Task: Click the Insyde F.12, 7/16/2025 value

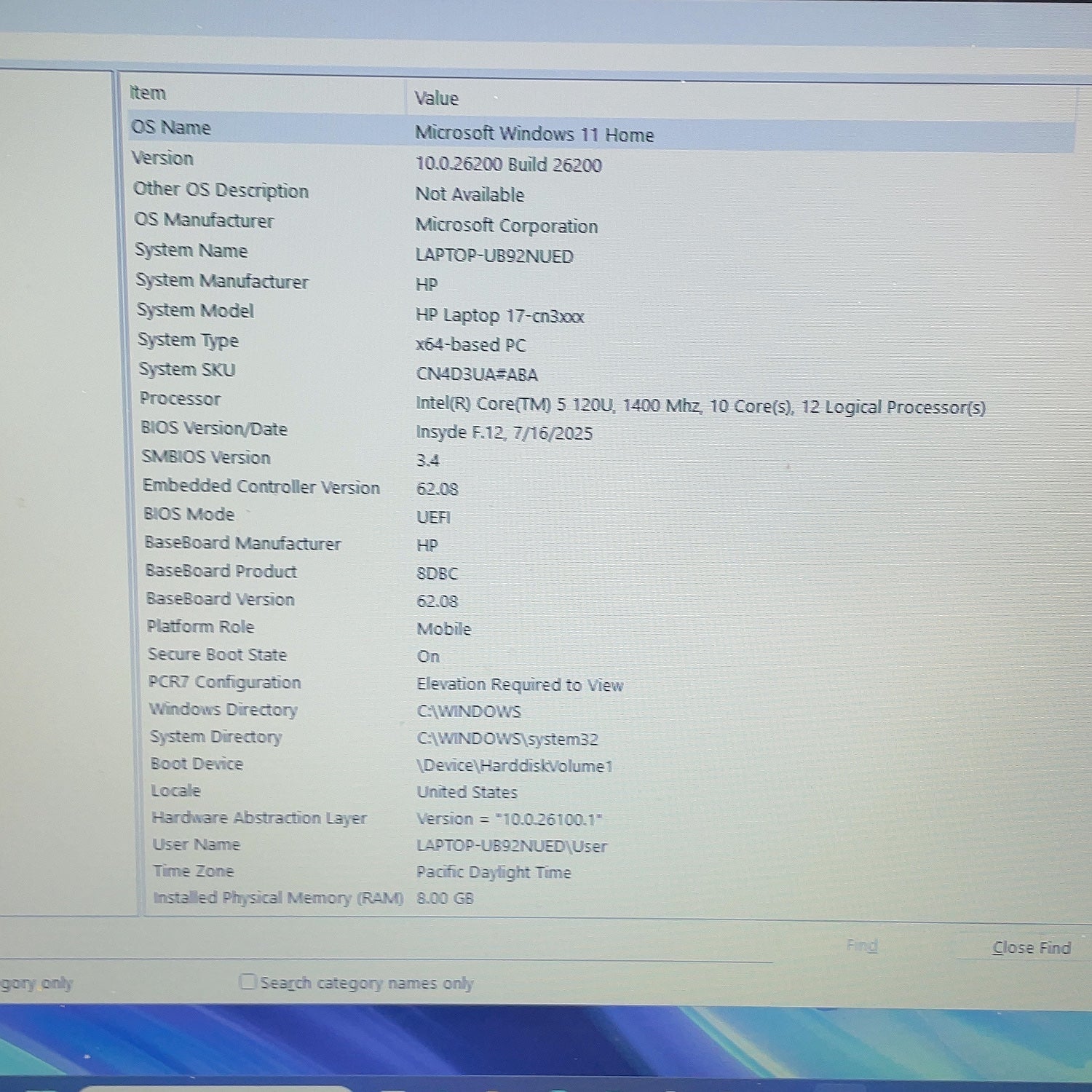Action: [504, 433]
